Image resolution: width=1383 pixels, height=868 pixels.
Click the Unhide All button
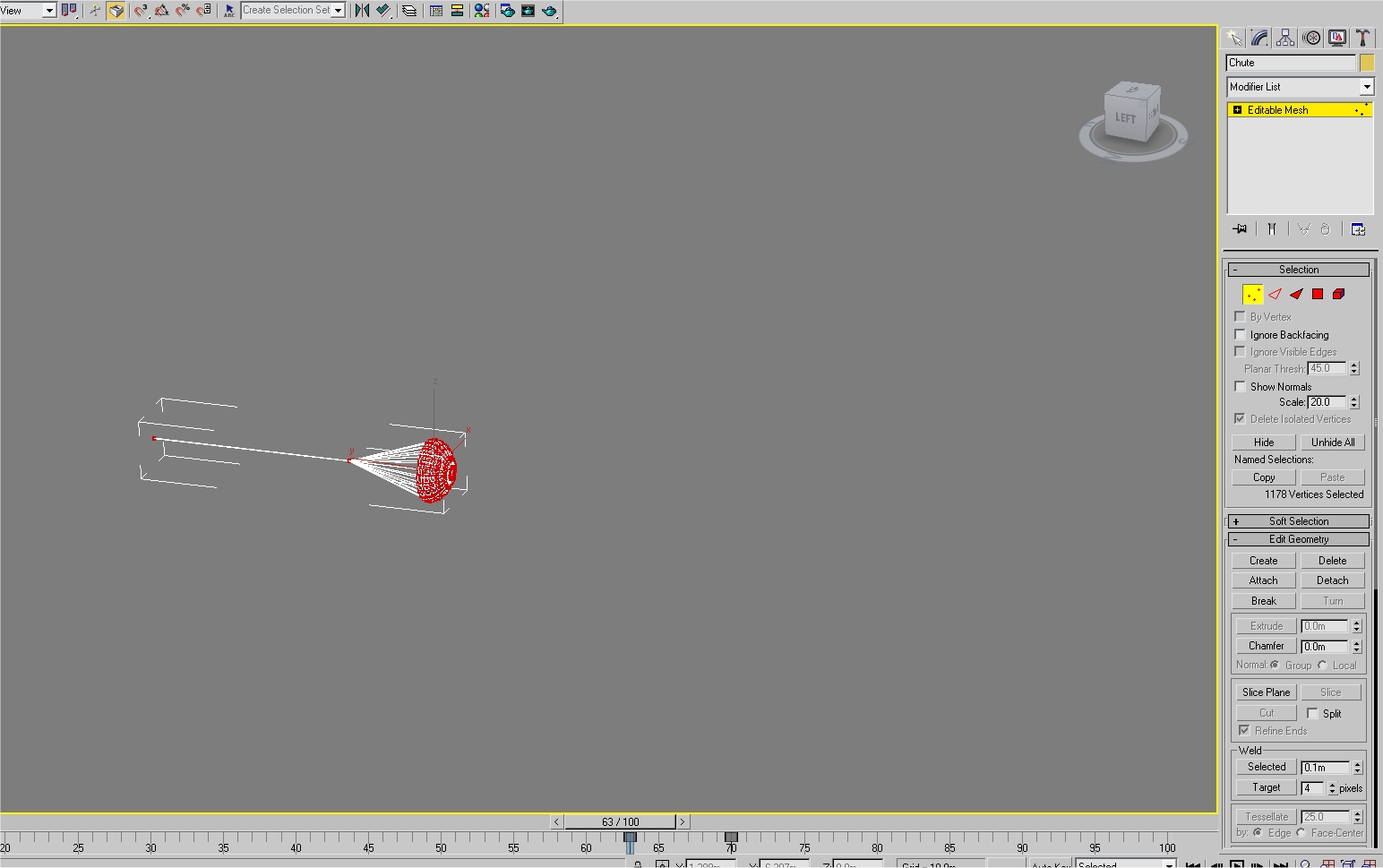tap(1333, 443)
